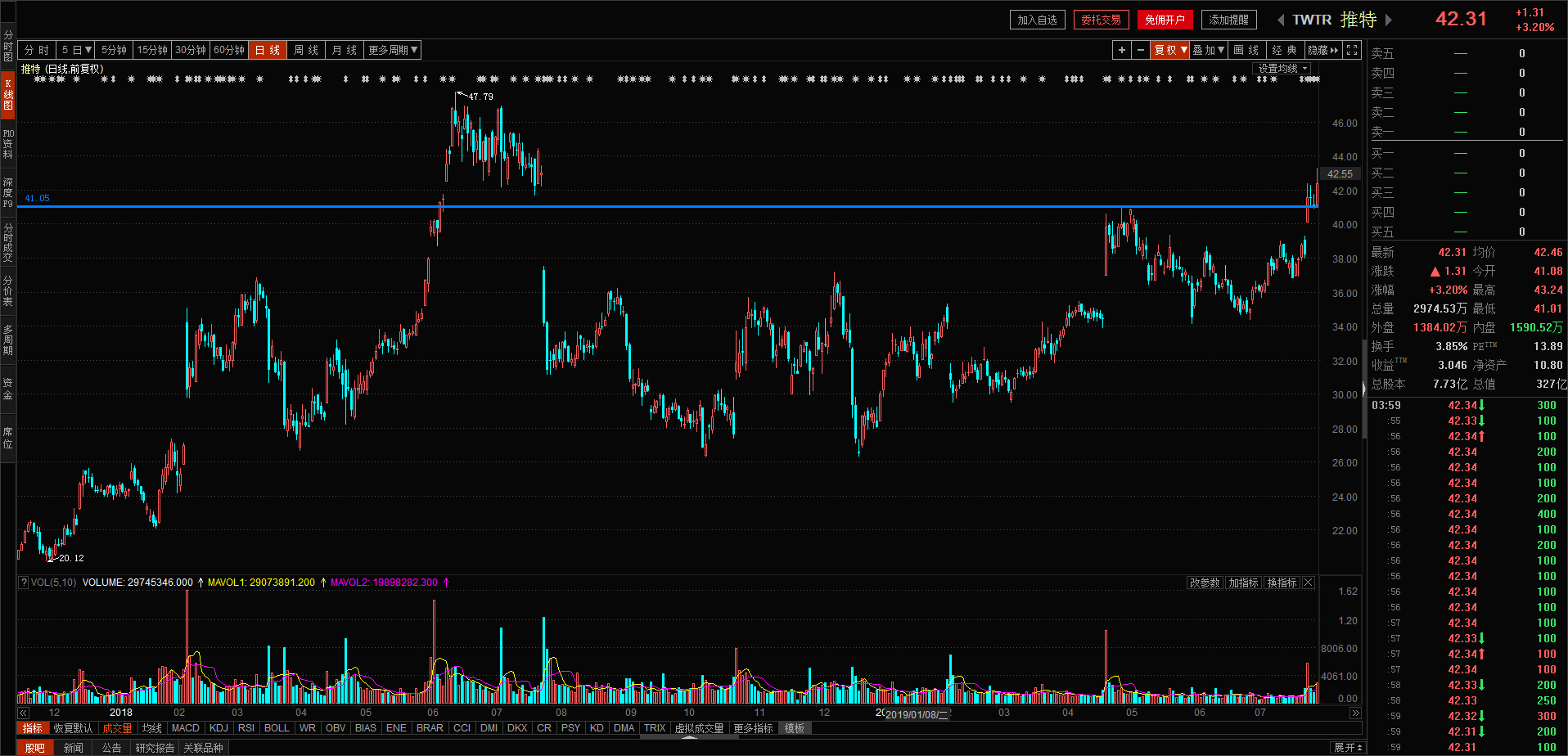Open 叠加 overlay dropdown
Screen dimensions: 1568x756
[x=1209, y=50]
